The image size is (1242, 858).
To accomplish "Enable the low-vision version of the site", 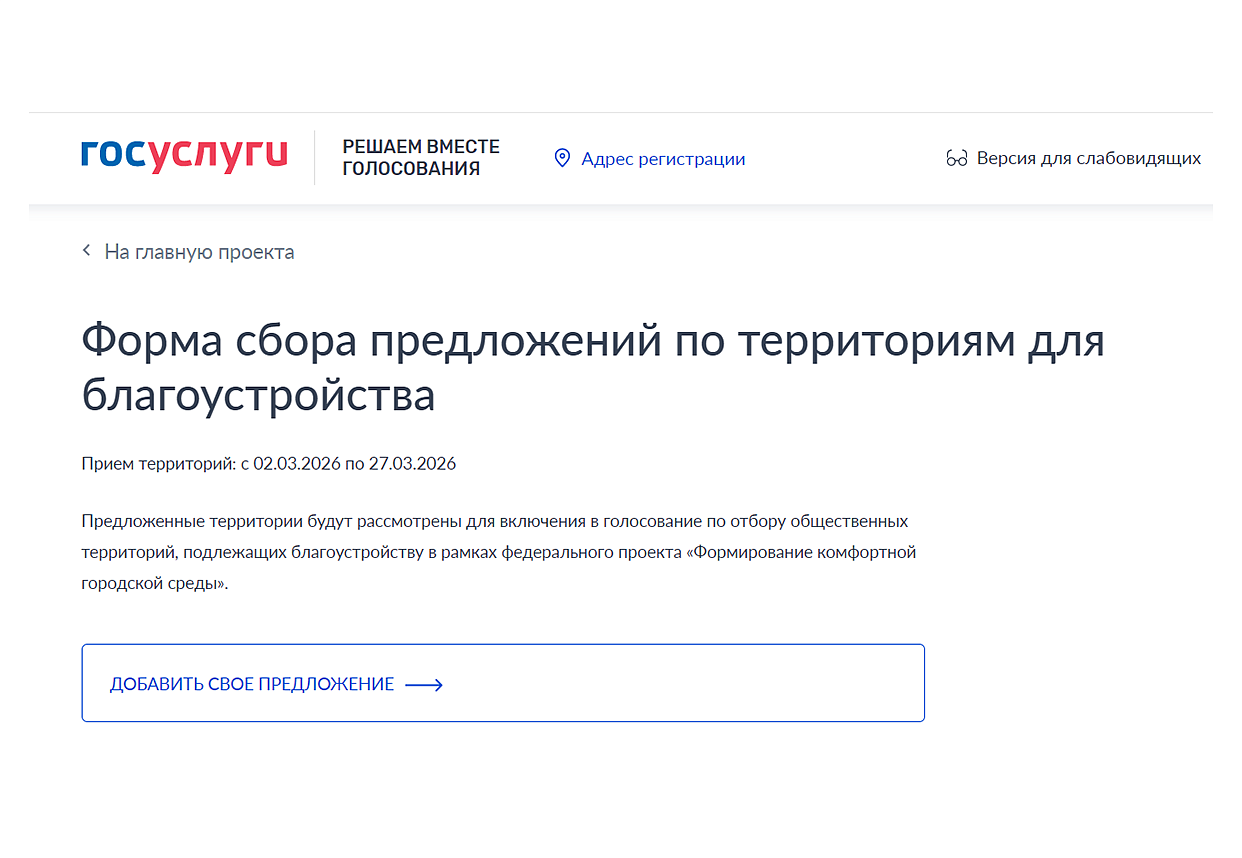I will pyautogui.click(x=1089, y=157).
